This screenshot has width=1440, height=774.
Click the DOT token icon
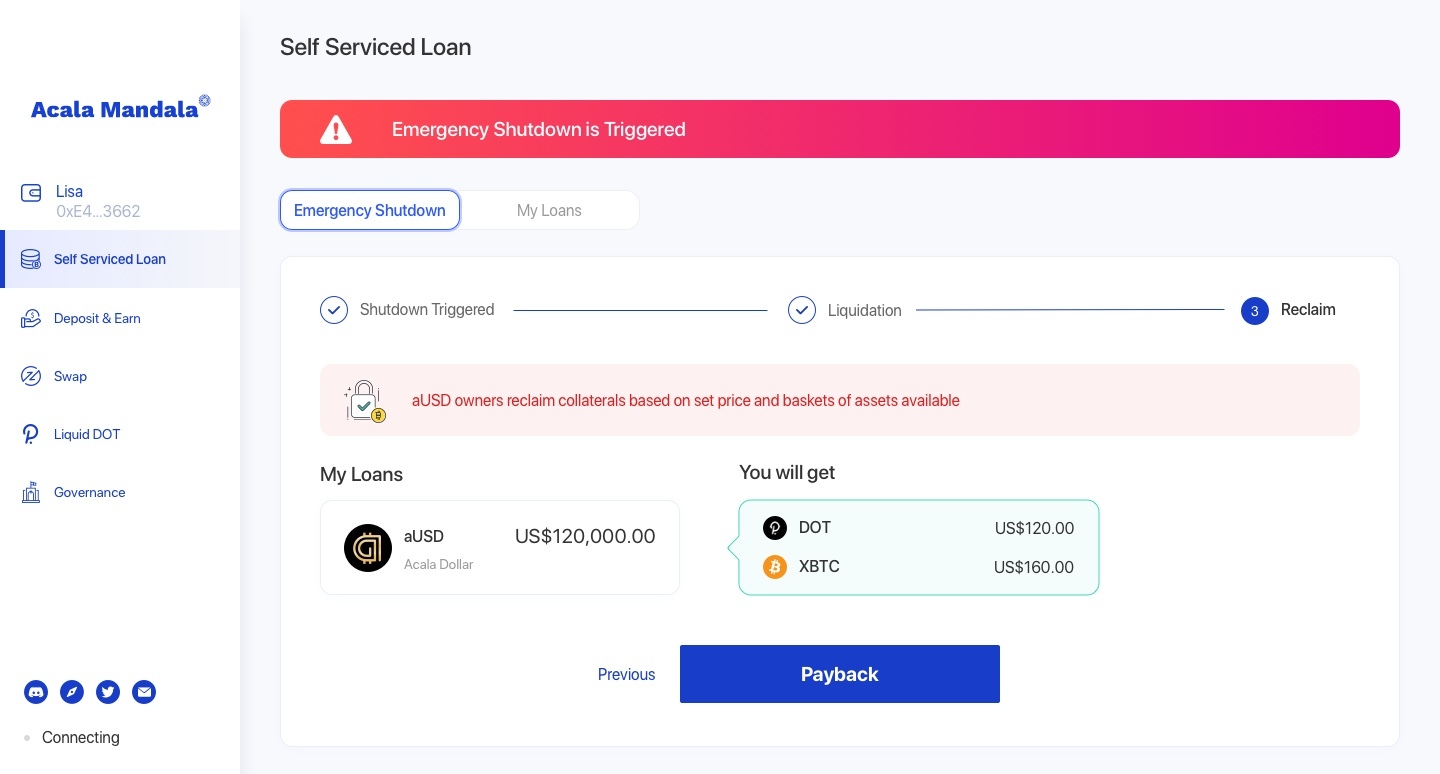click(x=775, y=528)
